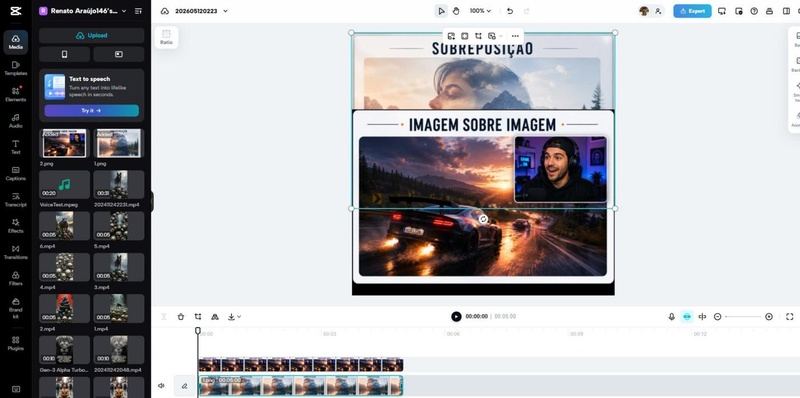
Task: Activate the Hand pan tool
Action: (x=456, y=11)
